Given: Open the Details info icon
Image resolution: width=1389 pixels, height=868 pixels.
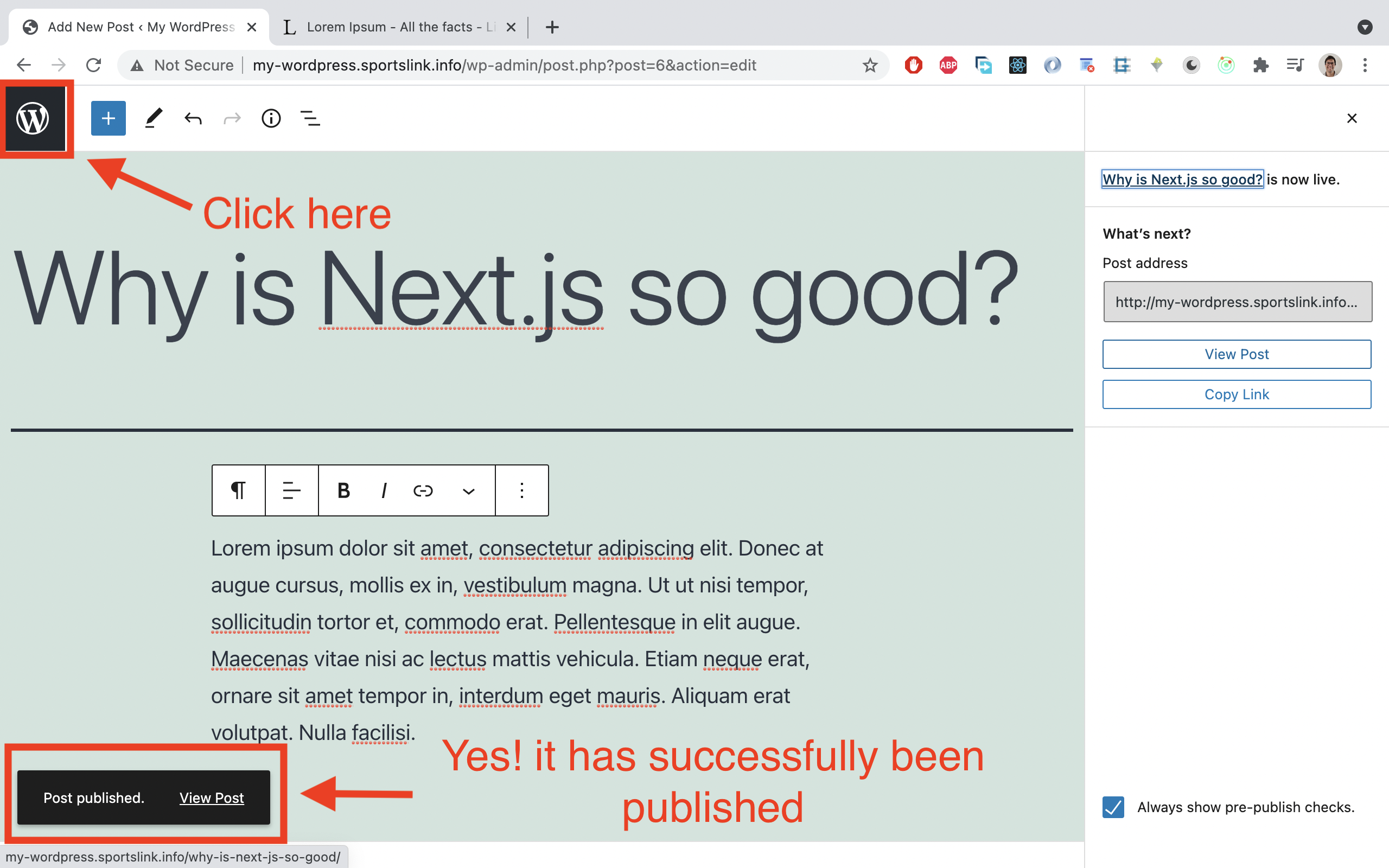Looking at the screenshot, I should 271,118.
